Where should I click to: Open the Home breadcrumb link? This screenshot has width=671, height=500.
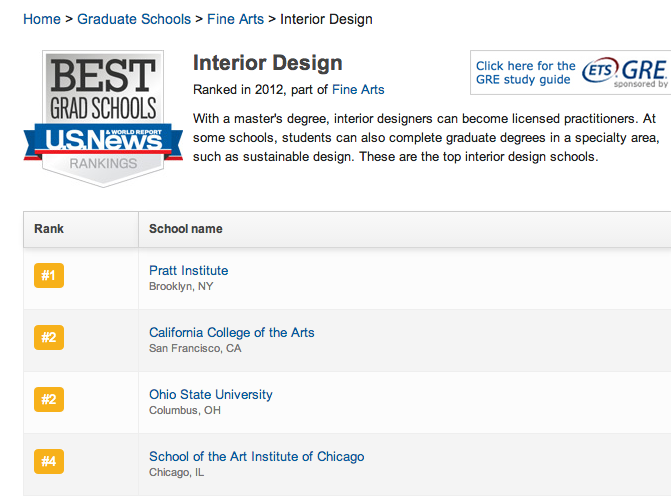pos(42,19)
